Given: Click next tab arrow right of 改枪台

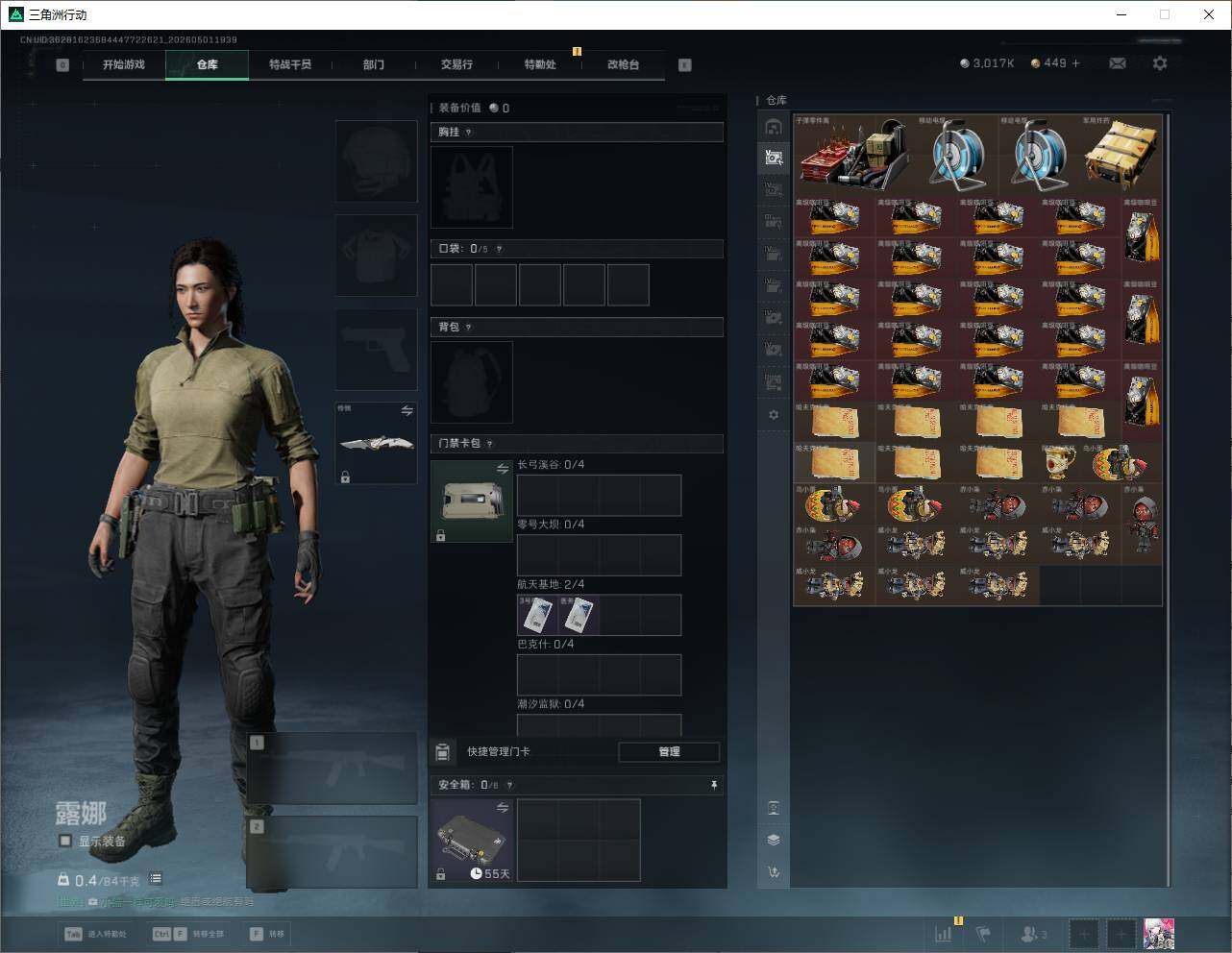Looking at the screenshot, I should click(x=685, y=65).
